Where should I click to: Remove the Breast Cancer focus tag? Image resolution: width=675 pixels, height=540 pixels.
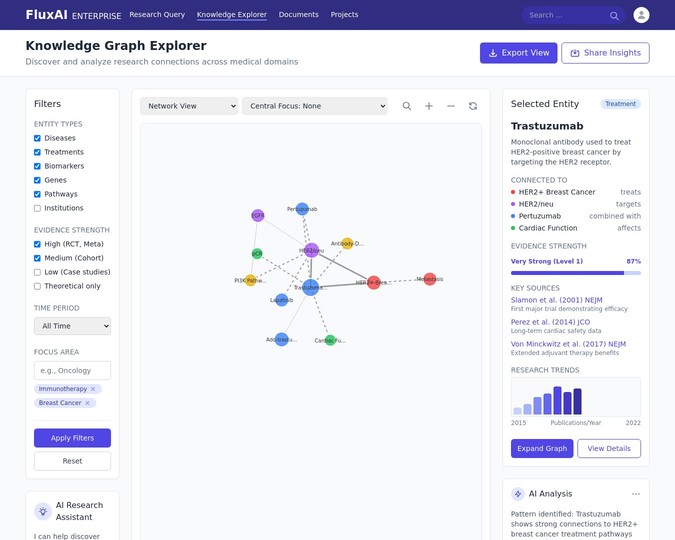(x=87, y=403)
